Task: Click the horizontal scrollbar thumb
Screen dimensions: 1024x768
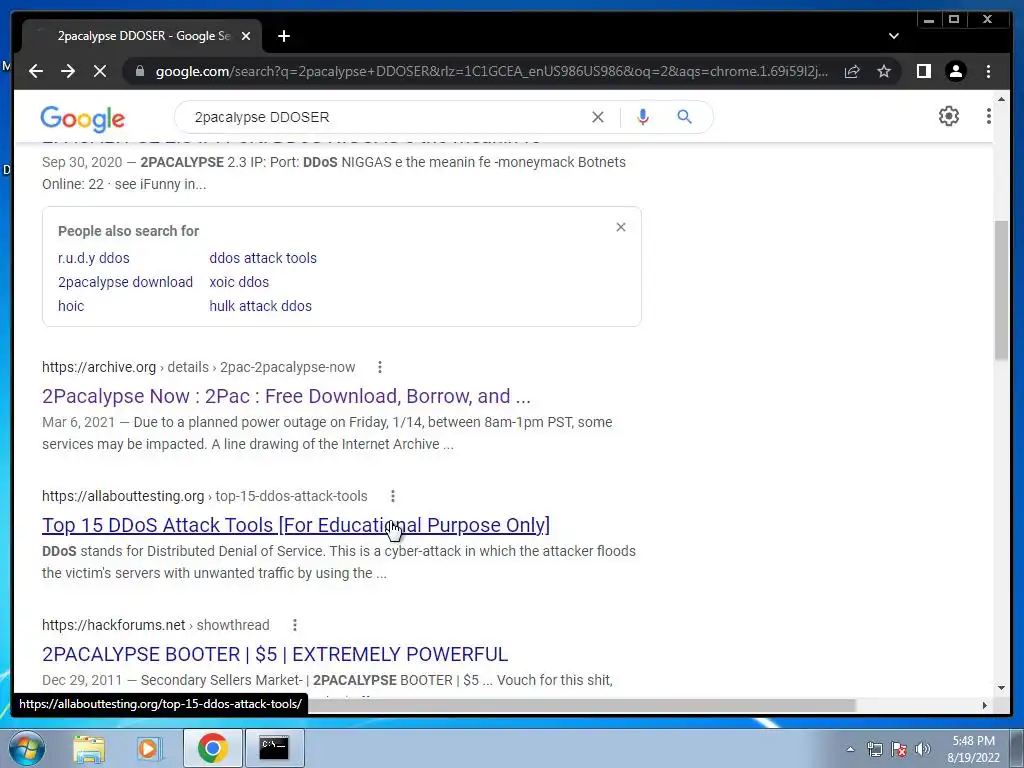Action: pos(581,705)
